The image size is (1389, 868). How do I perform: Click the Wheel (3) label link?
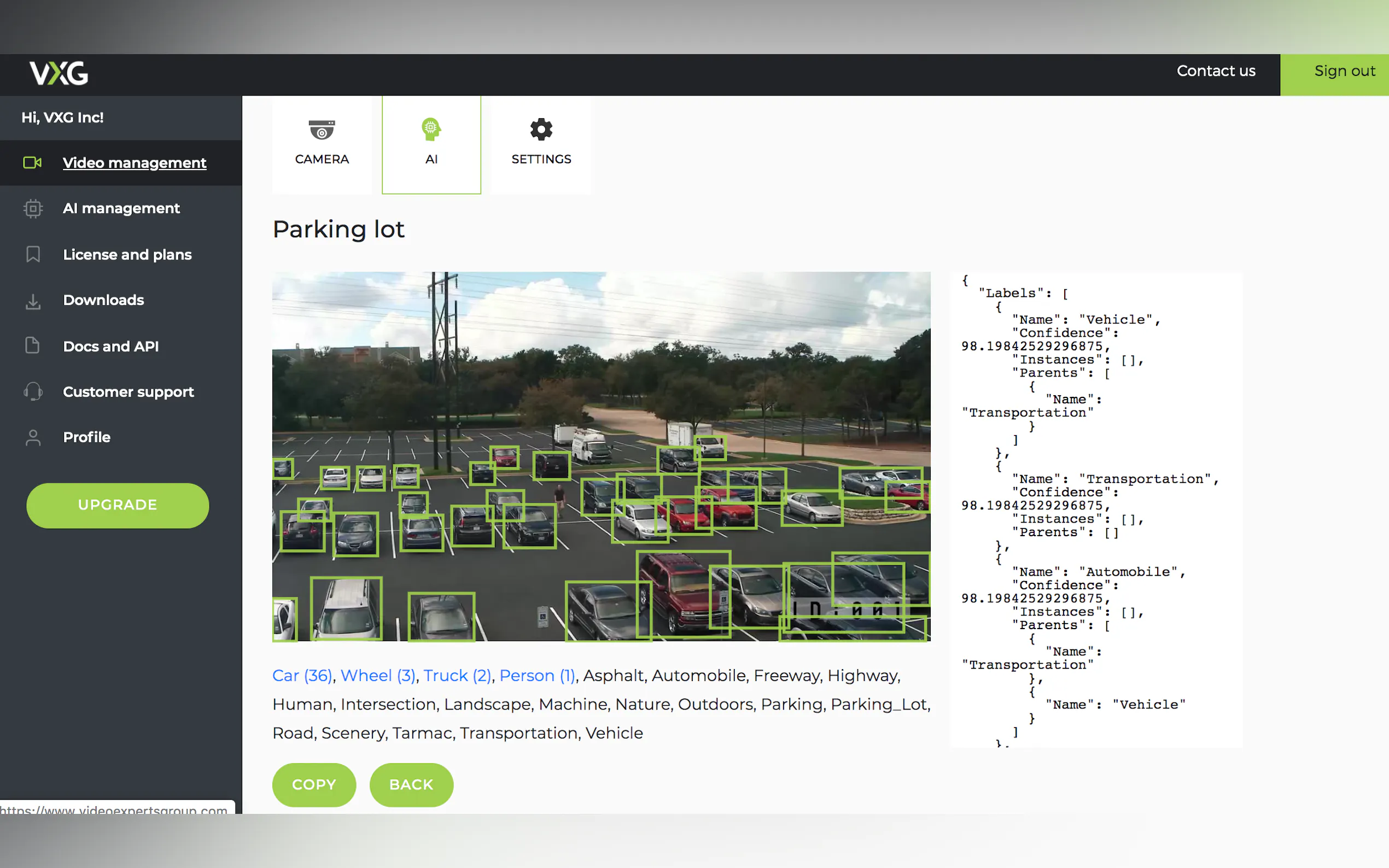coord(377,676)
